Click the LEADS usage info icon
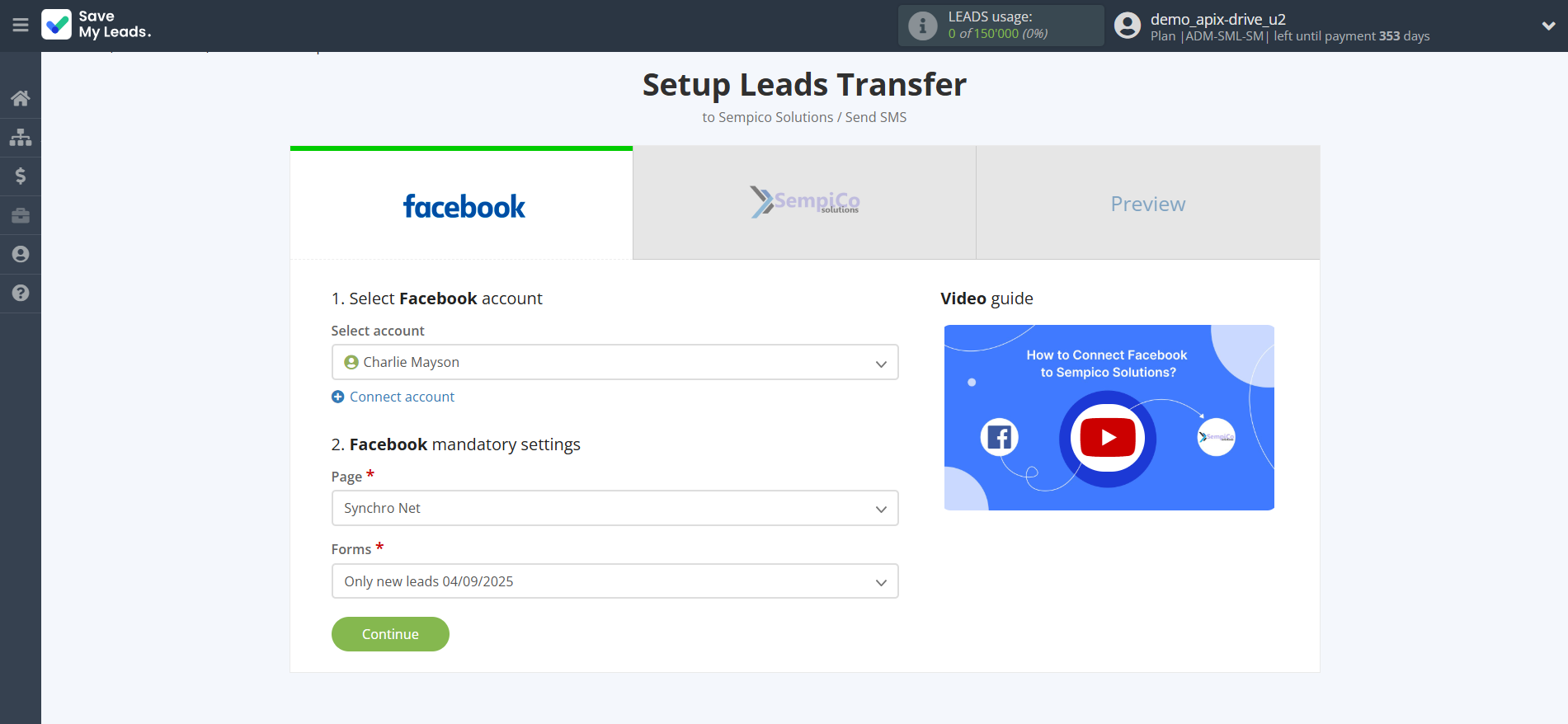Screen dimensions: 1568x724 [x=922, y=26]
